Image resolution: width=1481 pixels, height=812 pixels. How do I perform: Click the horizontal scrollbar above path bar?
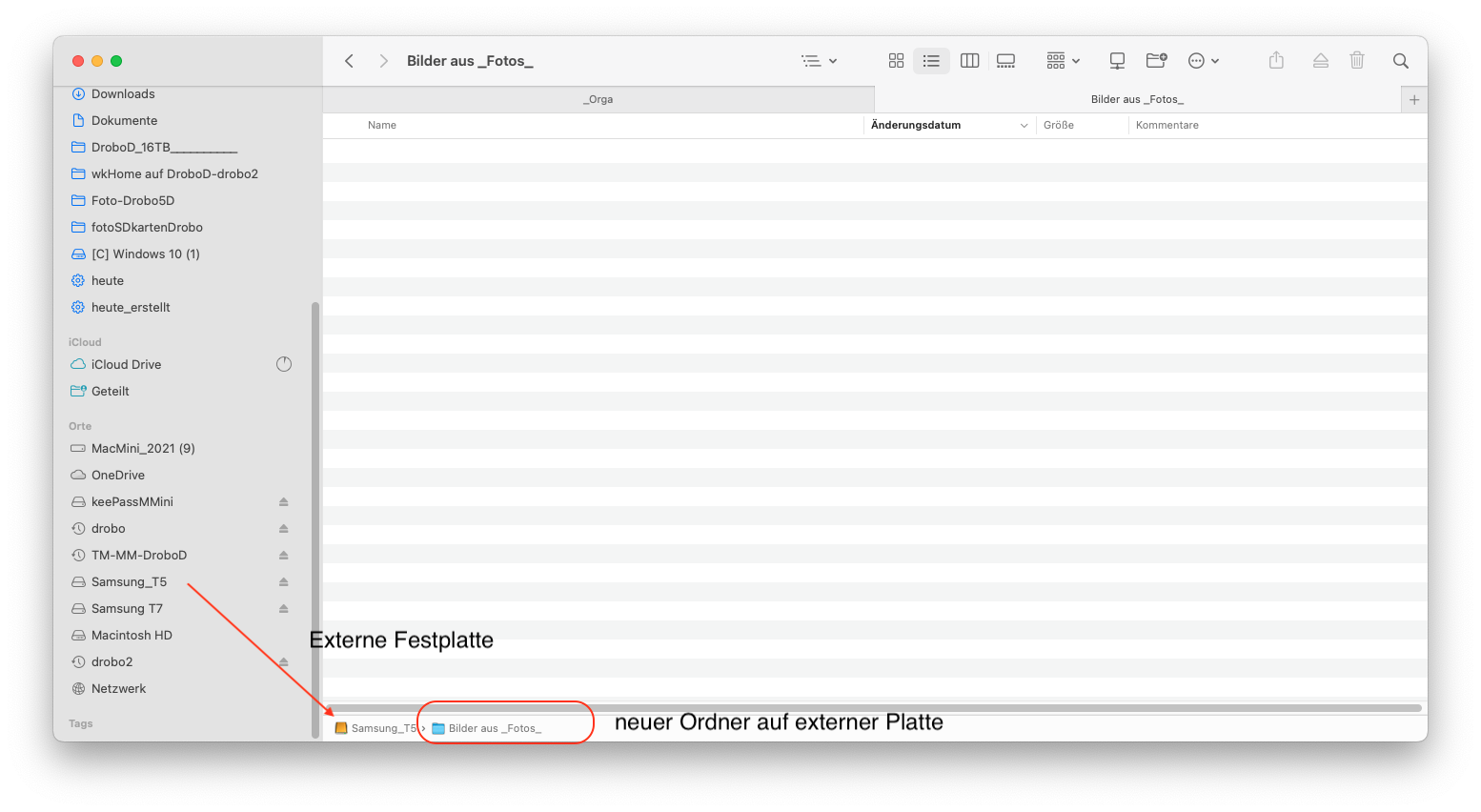click(874, 708)
